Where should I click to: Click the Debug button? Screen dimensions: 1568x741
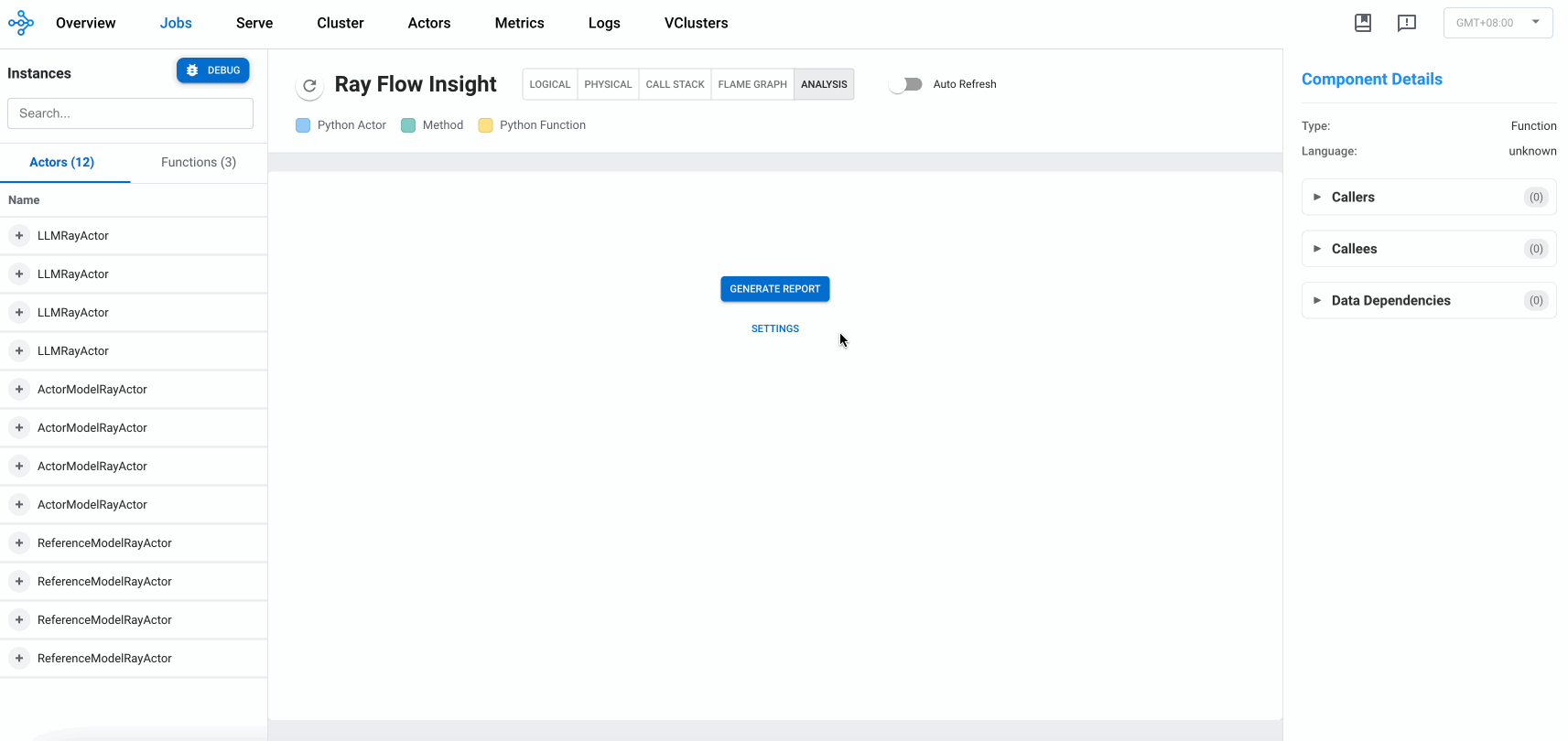coord(213,70)
